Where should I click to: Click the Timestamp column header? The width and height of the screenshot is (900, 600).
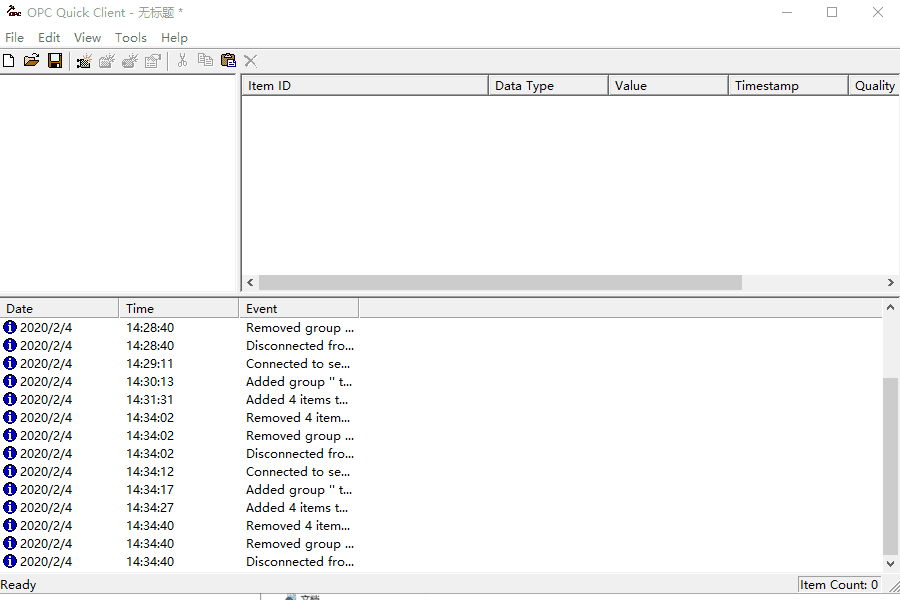[788, 86]
